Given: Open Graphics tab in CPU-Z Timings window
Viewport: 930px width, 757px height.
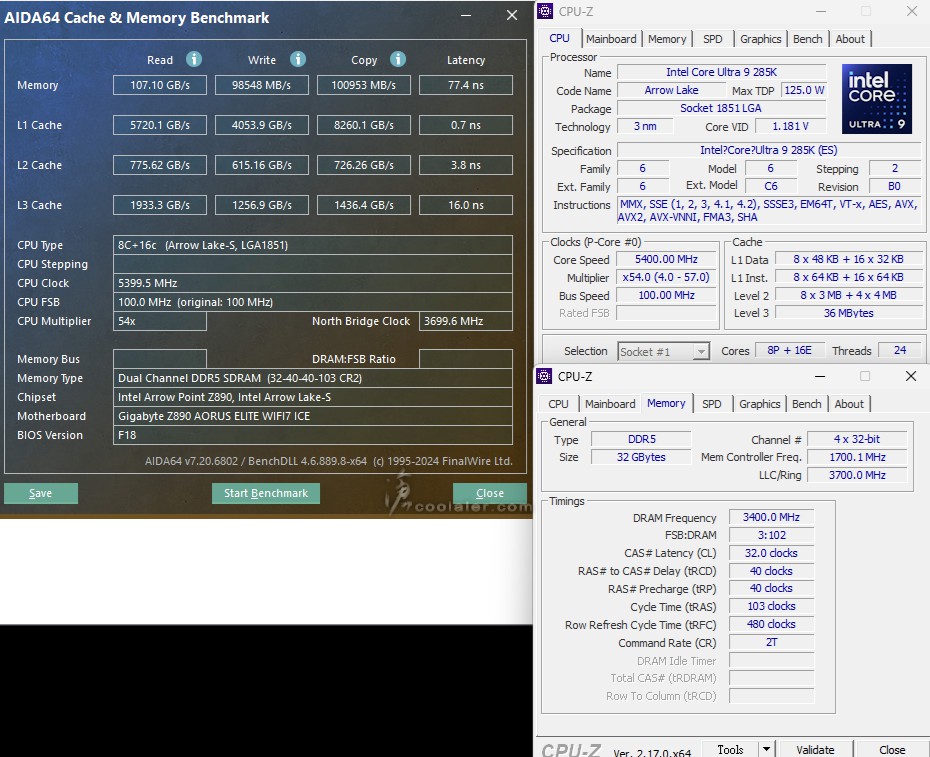Looking at the screenshot, I should 759,404.
